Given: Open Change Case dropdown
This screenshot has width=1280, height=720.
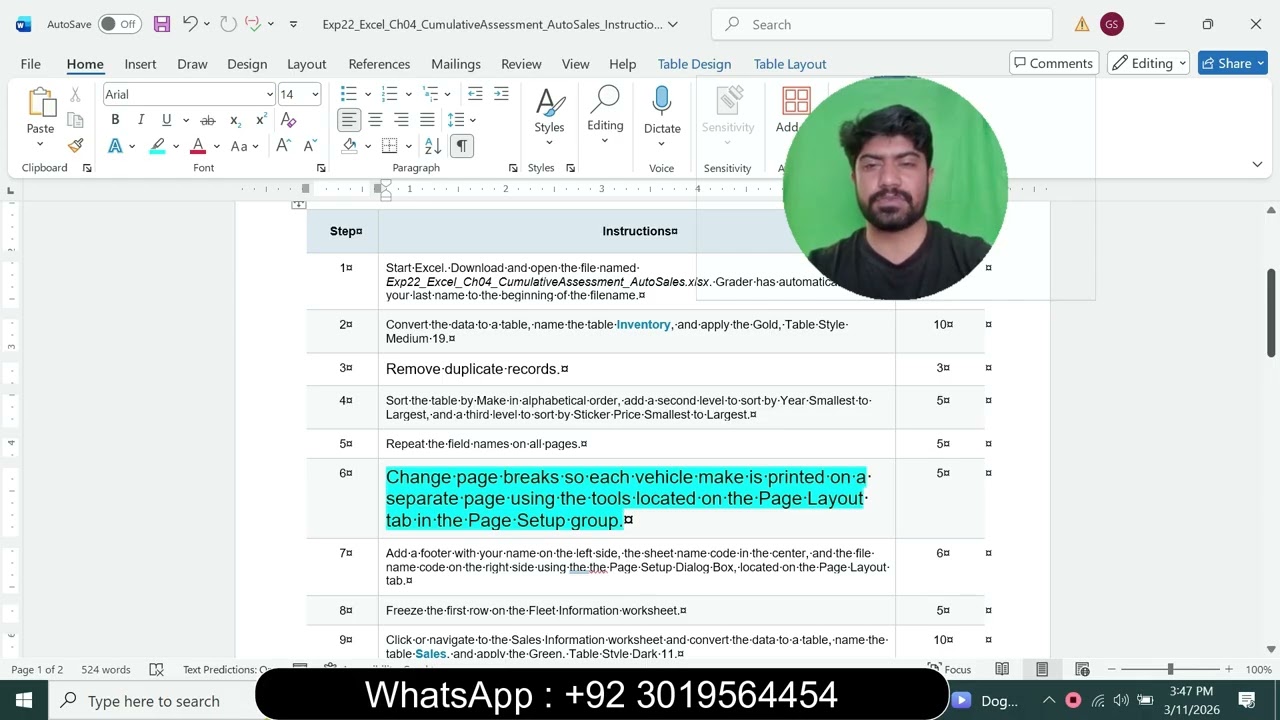Looking at the screenshot, I should tap(244, 146).
